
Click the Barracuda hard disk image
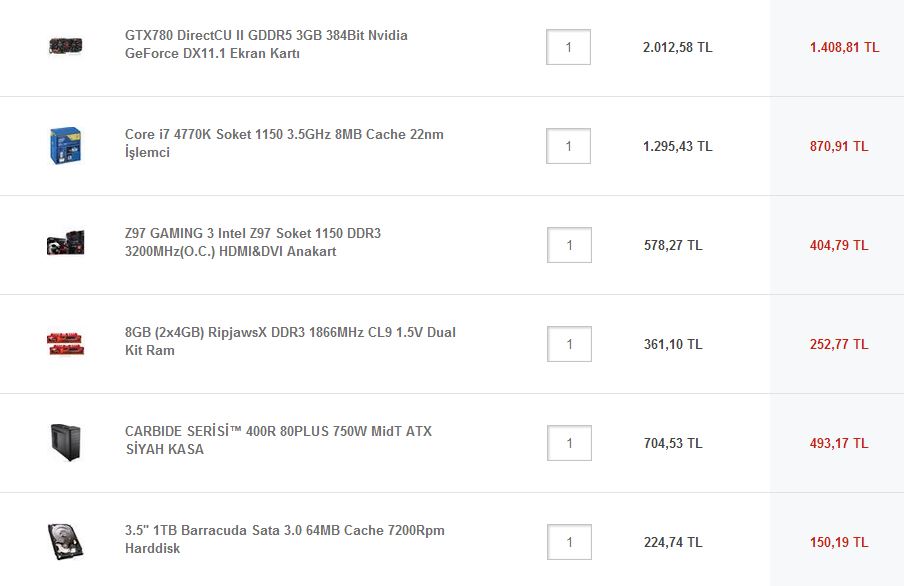coord(65,540)
